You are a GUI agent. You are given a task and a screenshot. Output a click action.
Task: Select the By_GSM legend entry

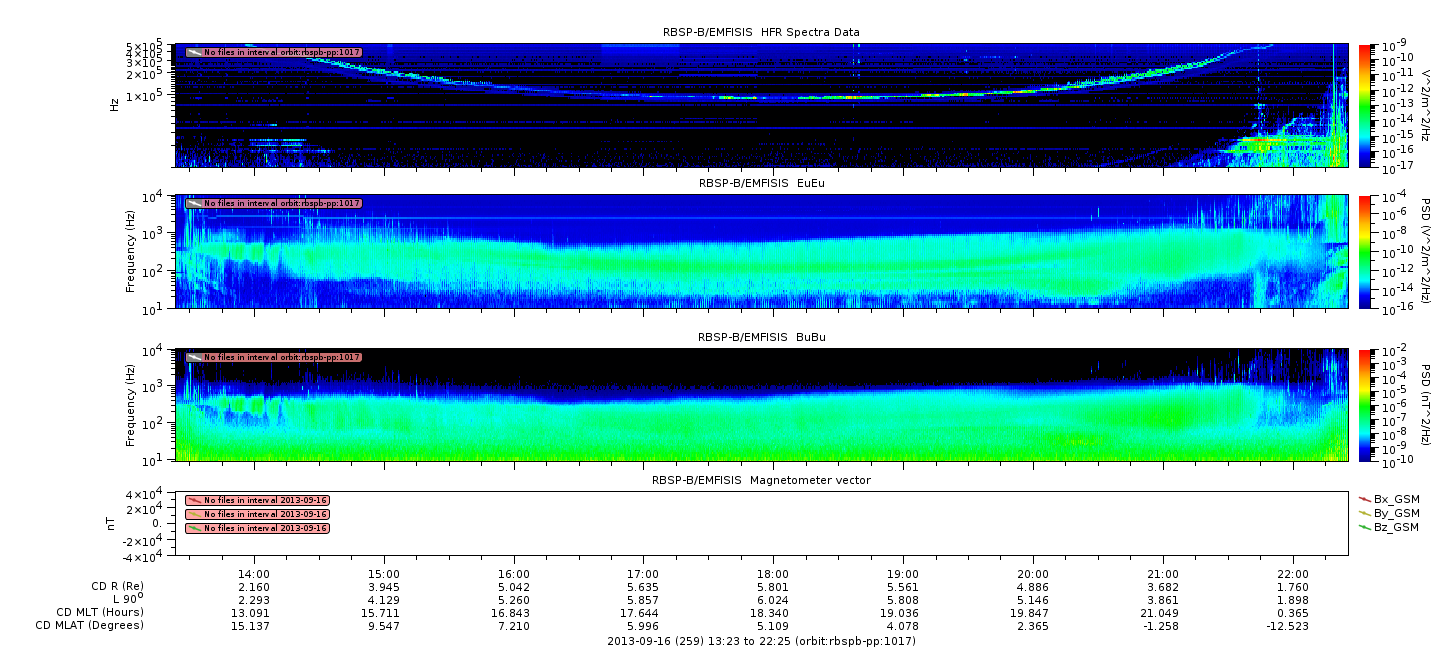pos(1396,513)
